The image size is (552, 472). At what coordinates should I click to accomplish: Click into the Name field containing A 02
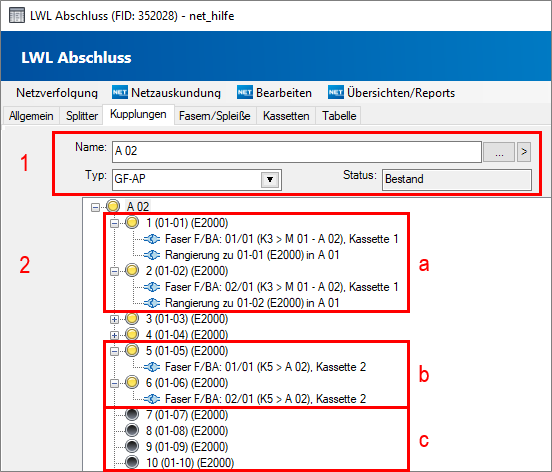click(x=297, y=152)
